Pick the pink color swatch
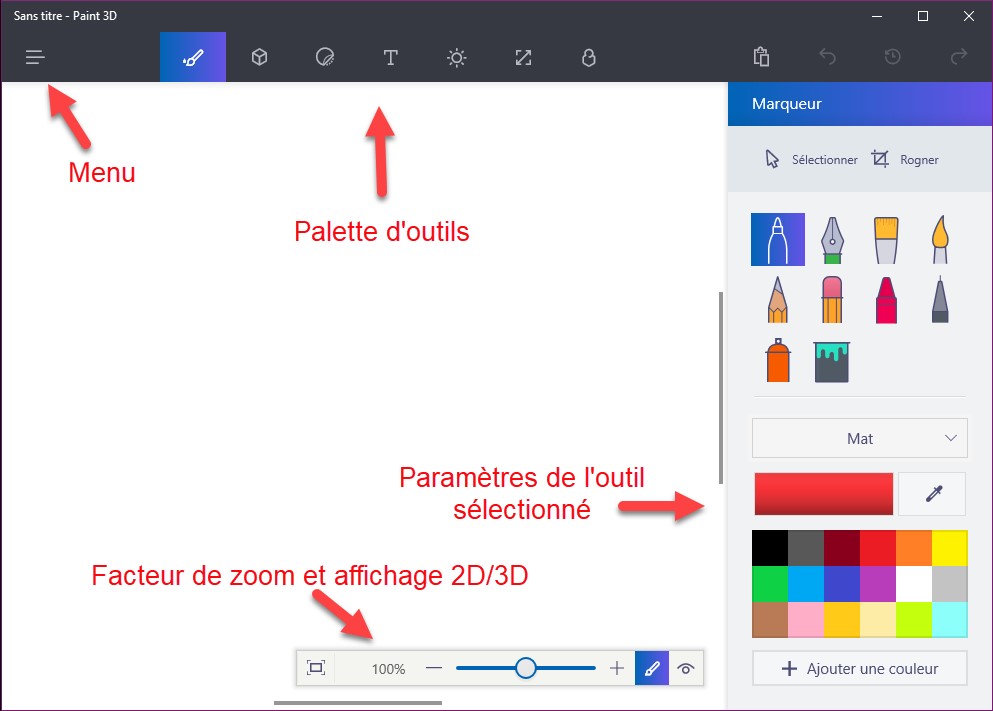This screenshot has height=711, width=993. tap(806, 619)
